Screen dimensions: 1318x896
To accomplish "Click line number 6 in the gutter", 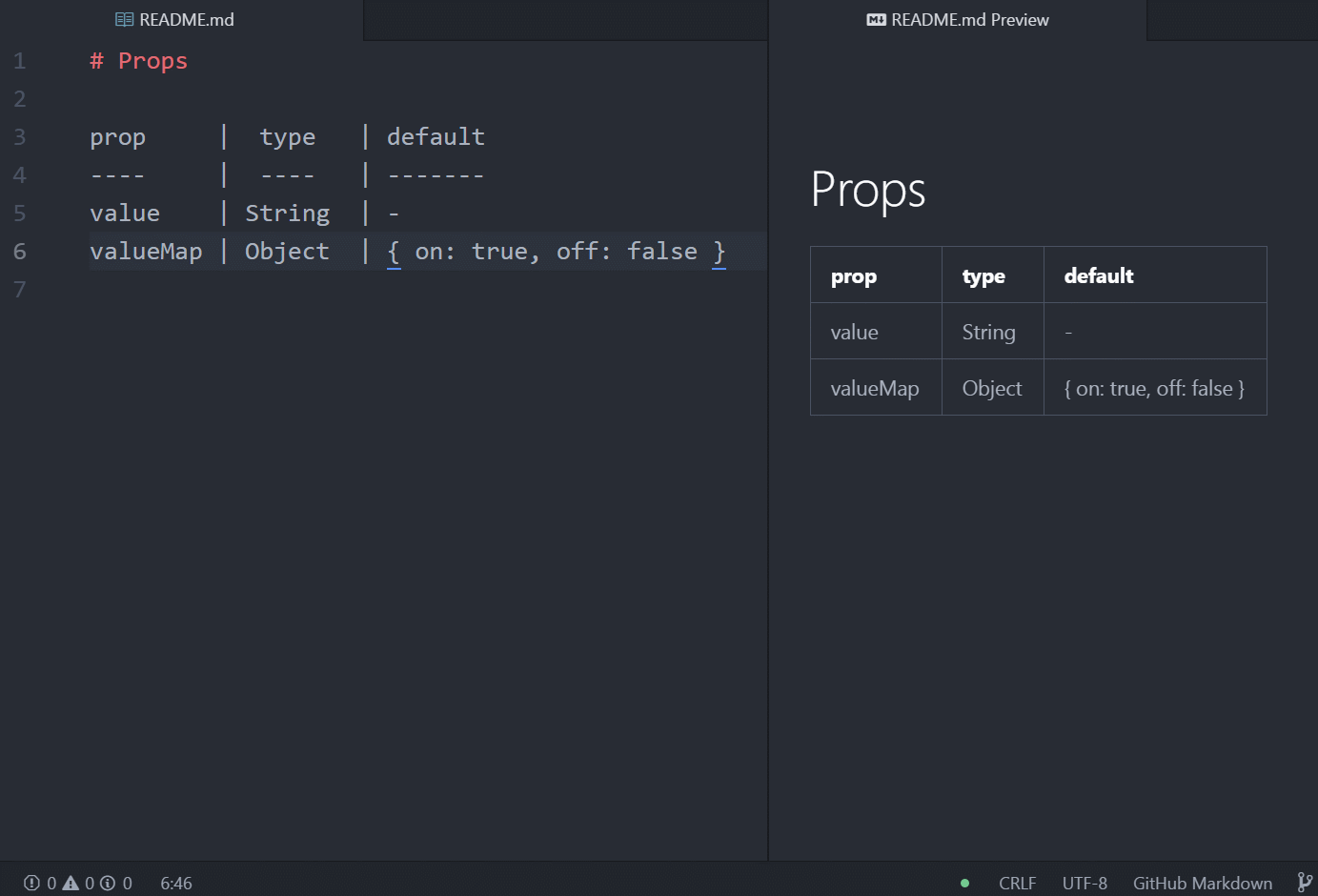I will tap(19, 251).
